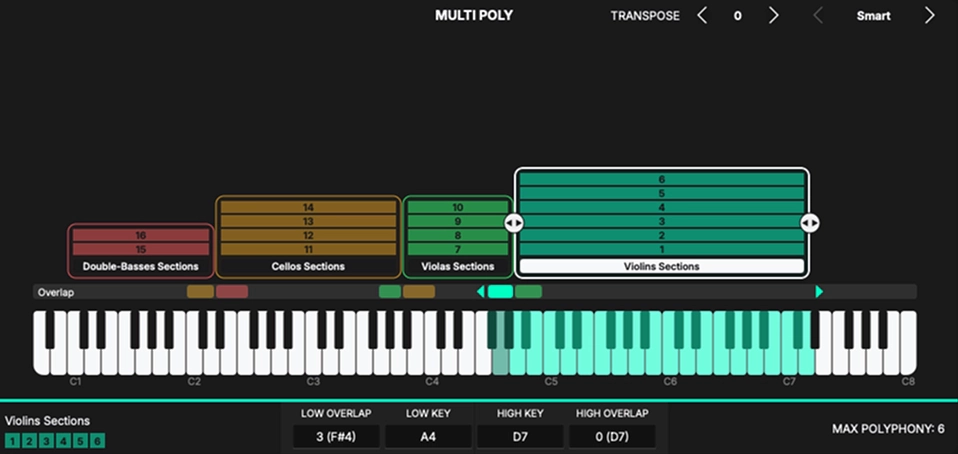Viewport: 958px width, 454px height.
Task: Click the transpose value 0
Action: point(737,16)
